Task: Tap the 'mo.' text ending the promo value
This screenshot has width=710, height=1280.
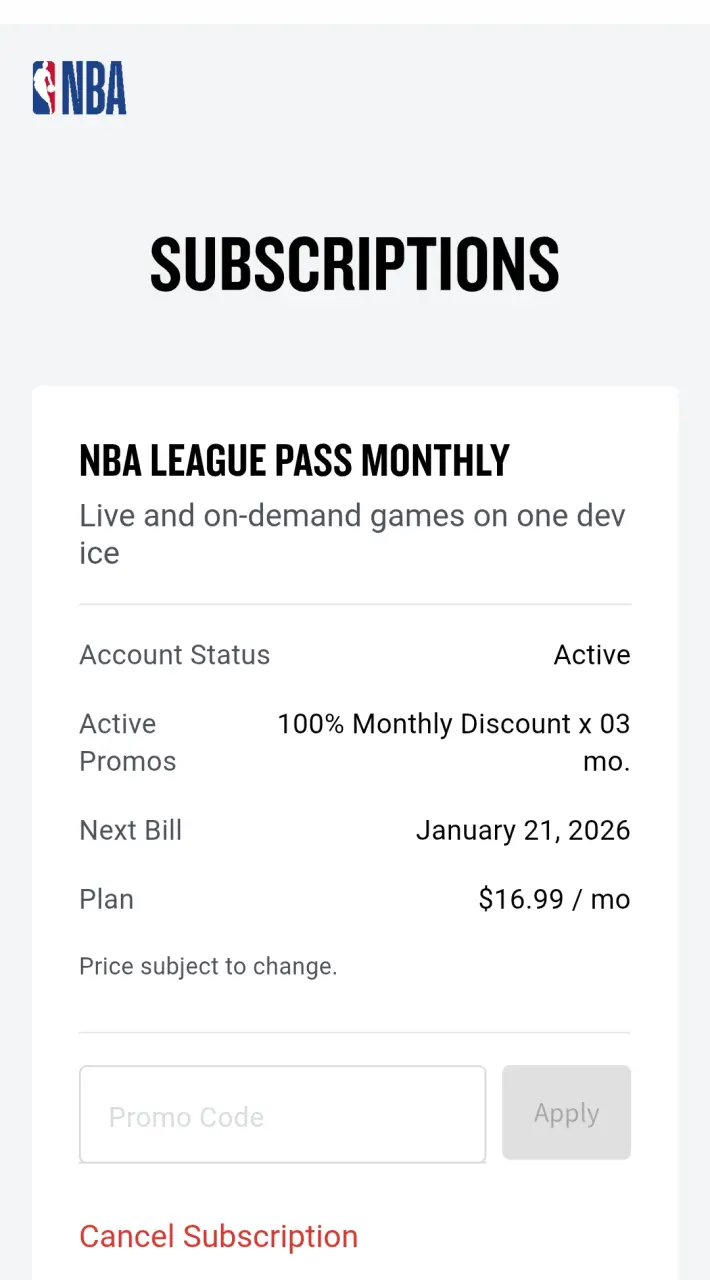Action: click(x=607, y=761)
